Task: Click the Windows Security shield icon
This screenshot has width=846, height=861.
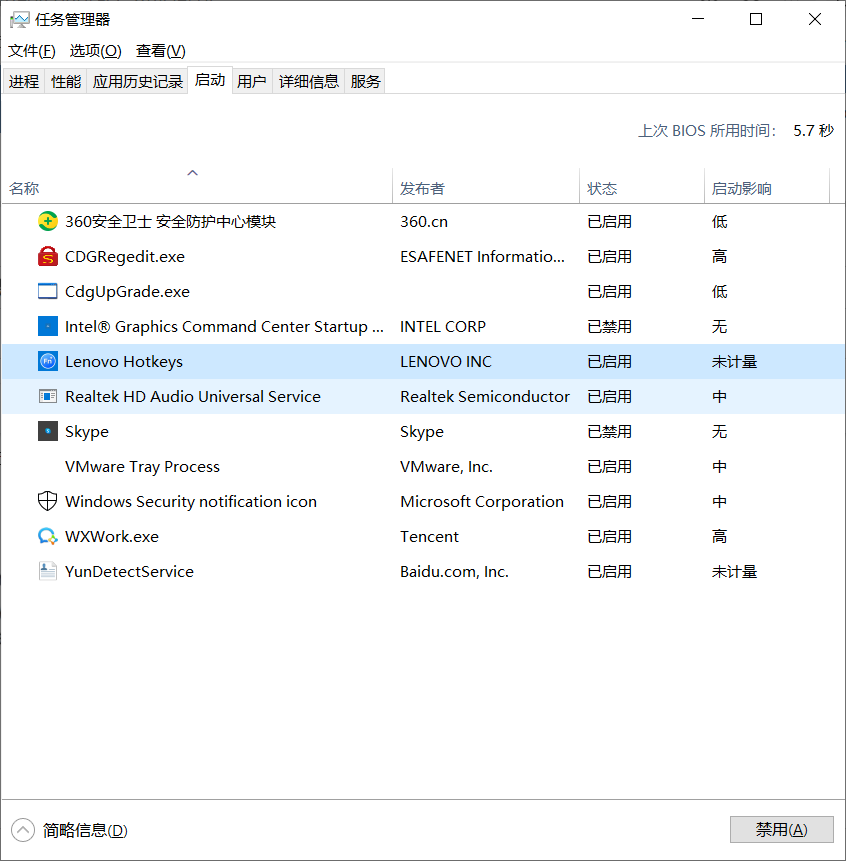Action: [x=48, y=501]
